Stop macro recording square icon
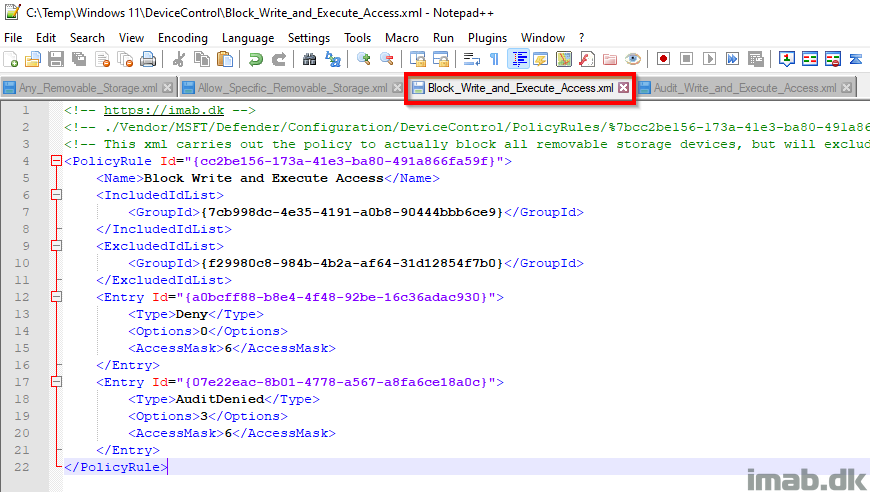The image size is (870, 492). [686, 59]
